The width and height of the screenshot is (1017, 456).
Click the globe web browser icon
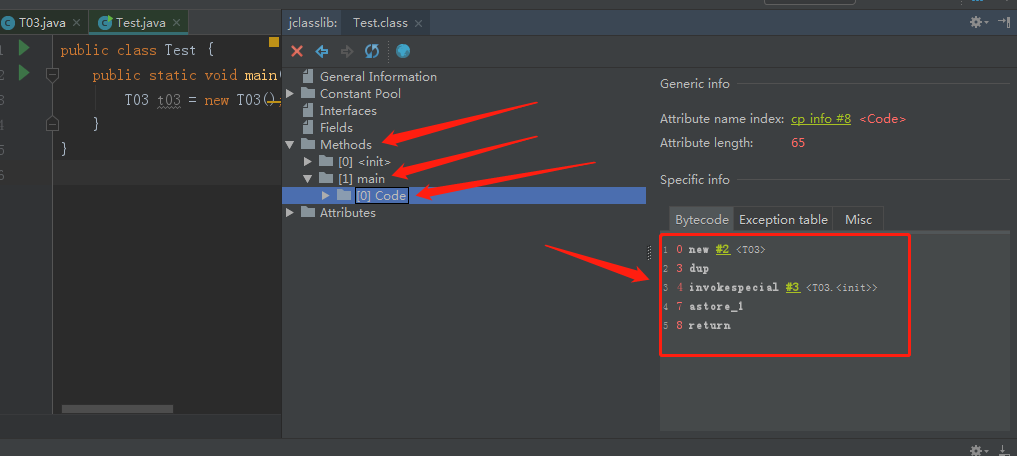click(403, 51)
